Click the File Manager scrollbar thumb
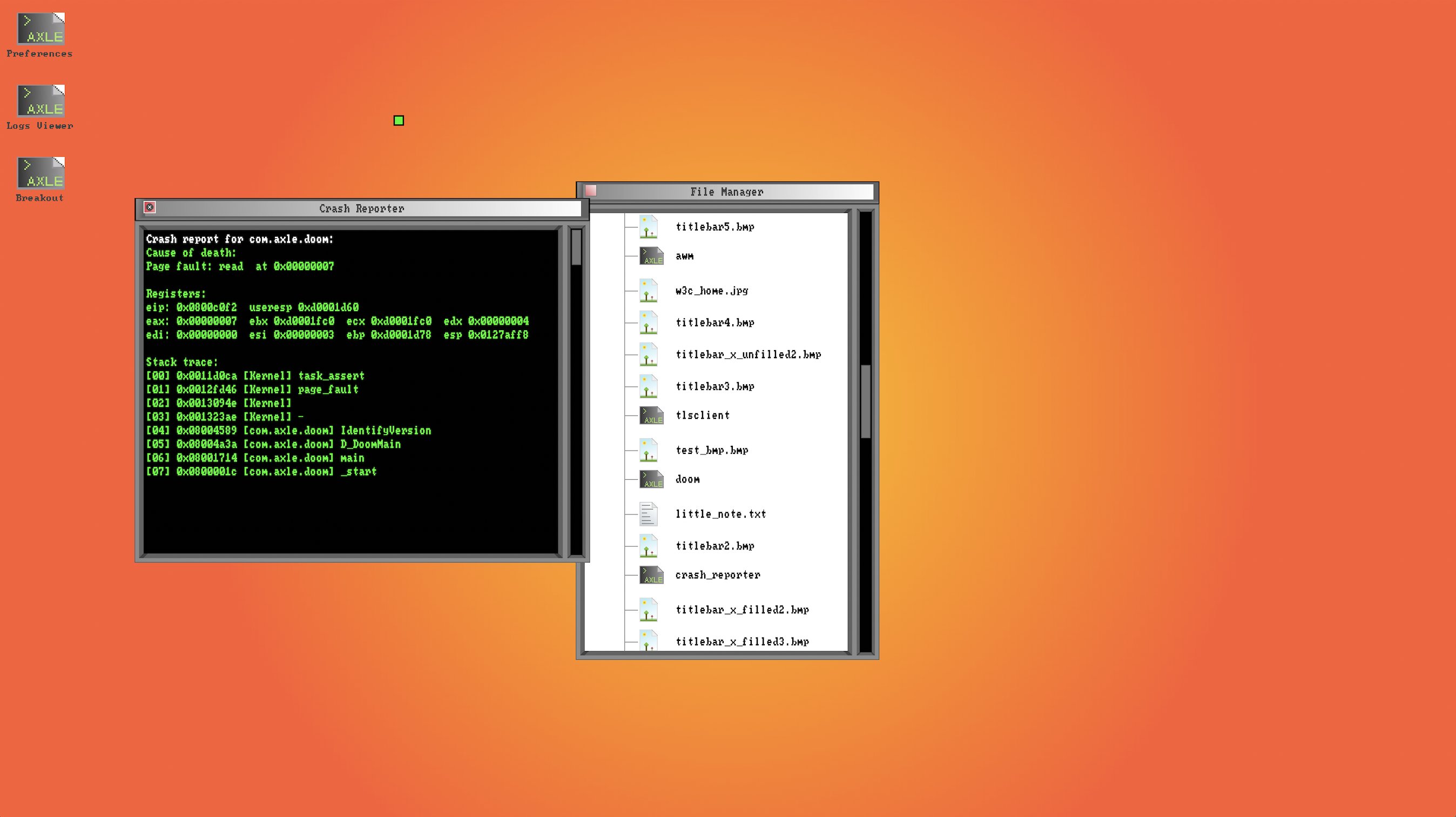 pyautogui.click(x=865, y=401)
